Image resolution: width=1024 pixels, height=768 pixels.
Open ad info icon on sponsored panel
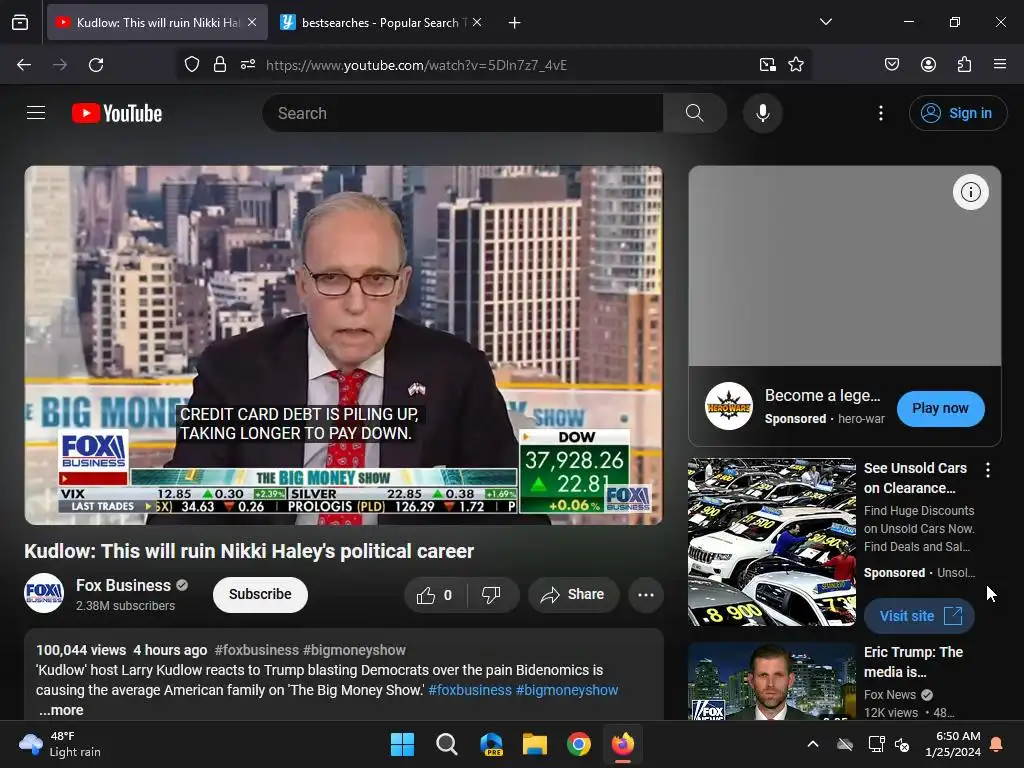tap(970, 192)
